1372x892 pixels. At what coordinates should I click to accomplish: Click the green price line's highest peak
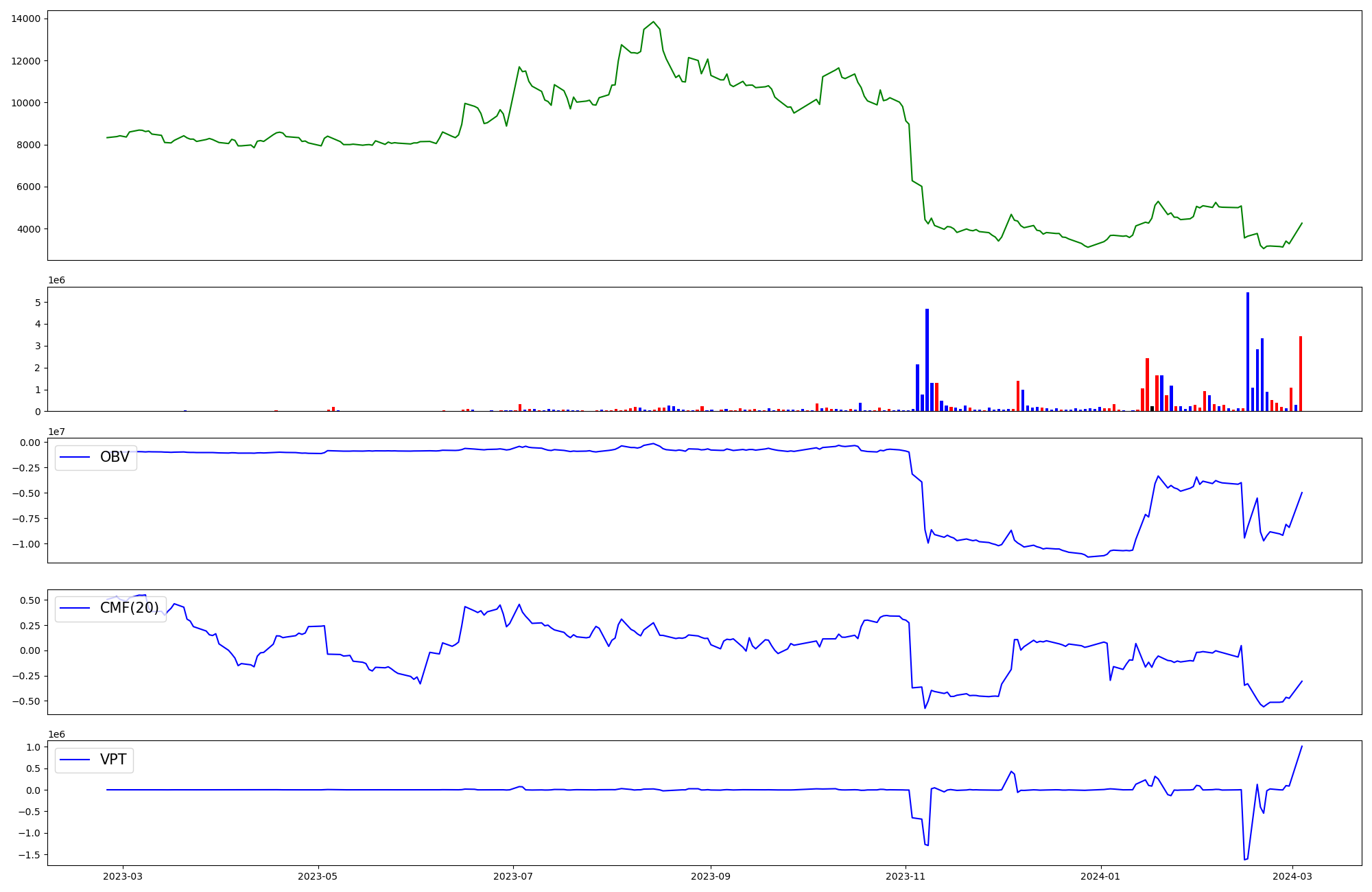[653, 23]
